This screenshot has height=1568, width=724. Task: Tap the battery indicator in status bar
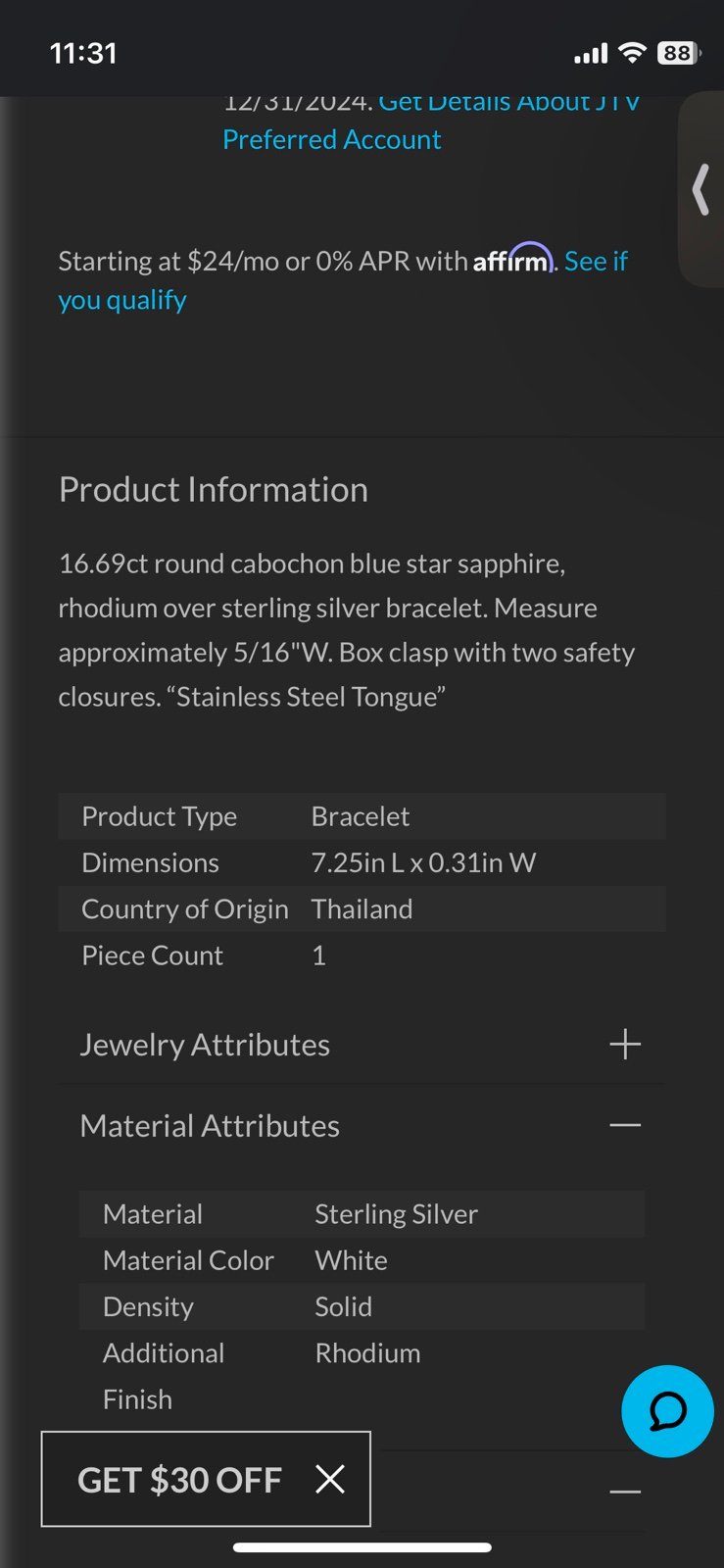(678, 53)
